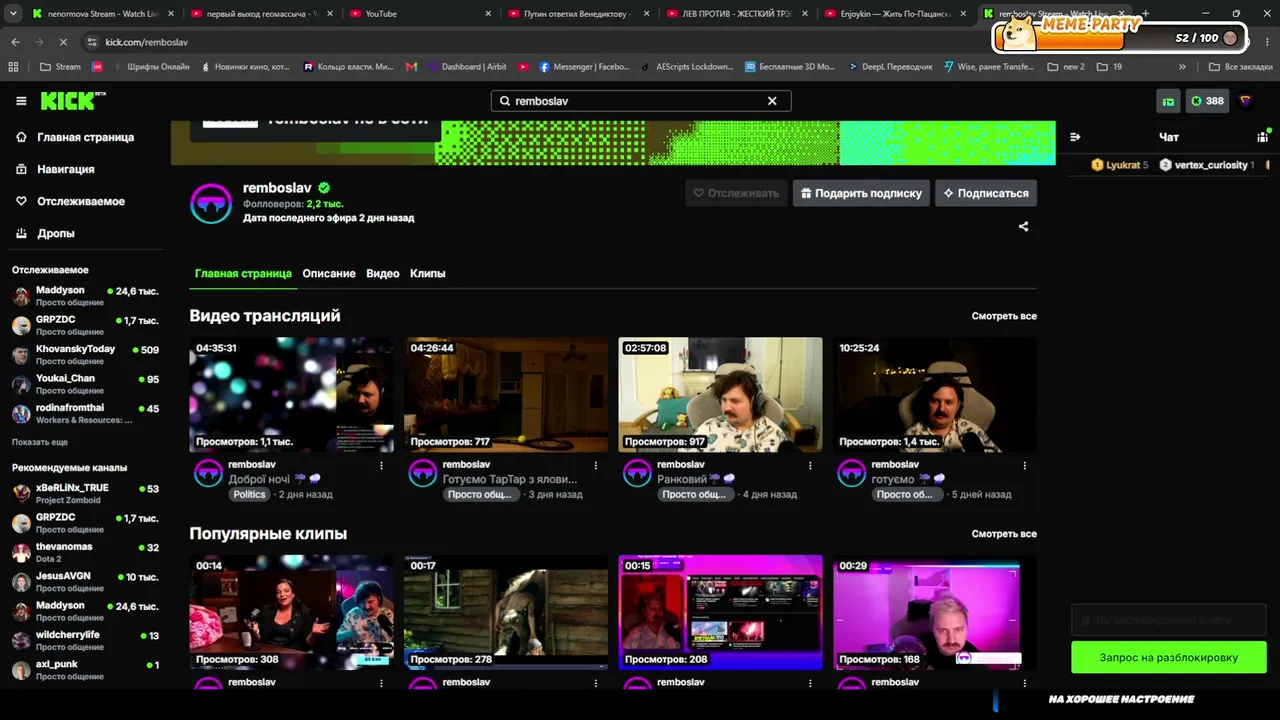Click chat leaderboard user Lyukrat
Image resolution: width=1280 pixels, height=720 pixels.
(1120, 165)
